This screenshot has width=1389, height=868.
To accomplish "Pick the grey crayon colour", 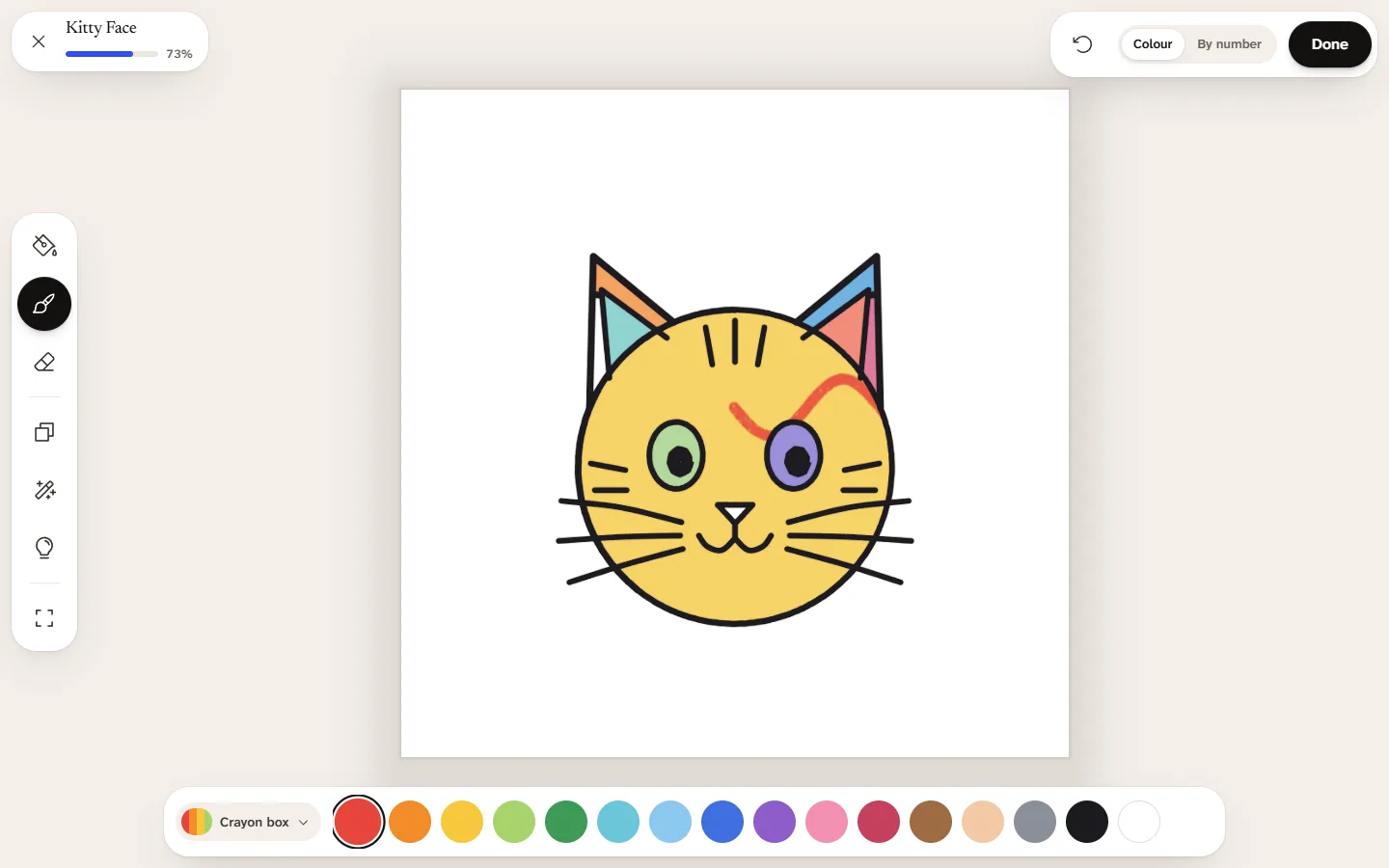I will coord(1035,822).
